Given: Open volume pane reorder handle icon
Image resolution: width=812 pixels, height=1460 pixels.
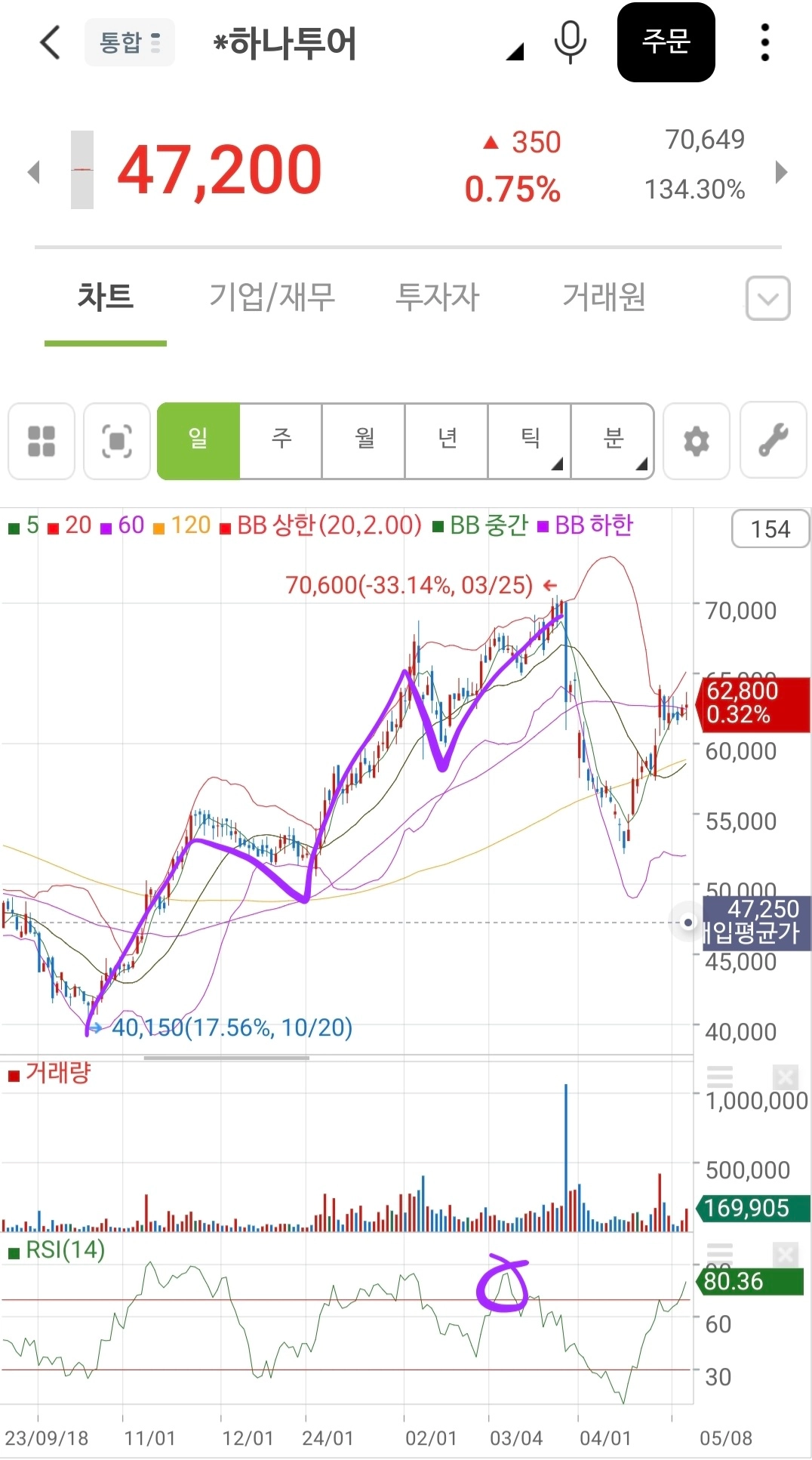Looking at the screenshot, I should [719, 1076].
